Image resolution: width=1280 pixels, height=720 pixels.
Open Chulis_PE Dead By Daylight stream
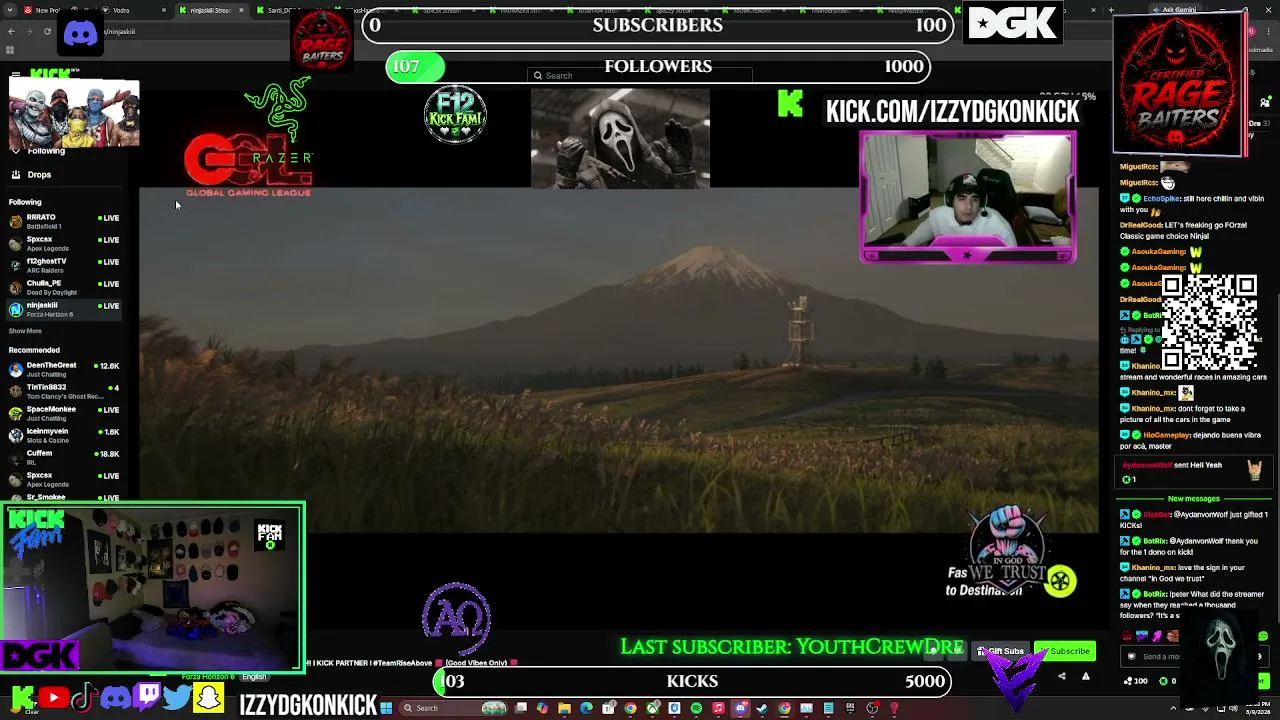(x=64, y=287)
